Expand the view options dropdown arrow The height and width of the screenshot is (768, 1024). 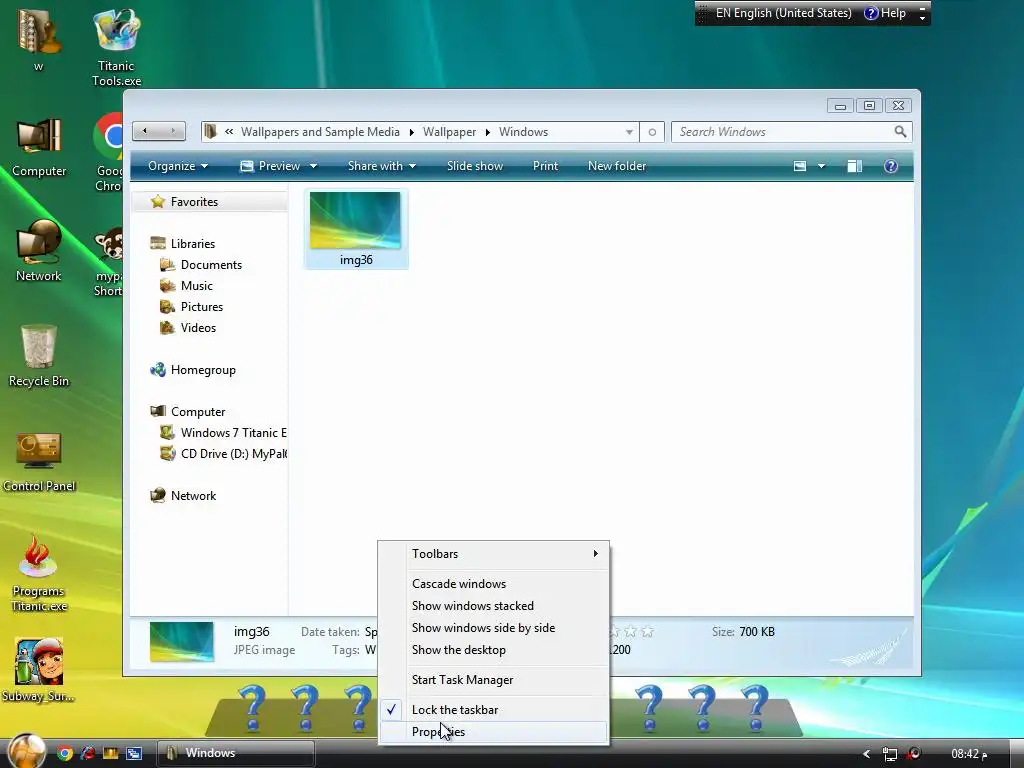pyautogui.click(x=822, y=166)
